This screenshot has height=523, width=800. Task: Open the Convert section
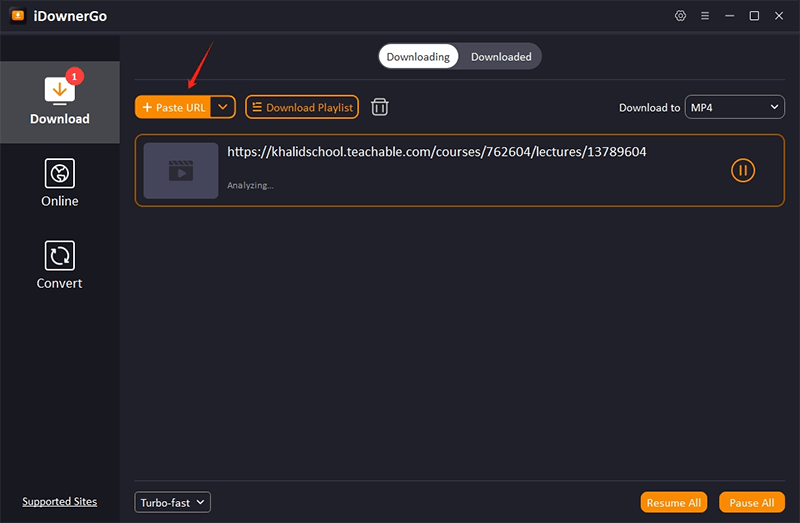(59, 265)
